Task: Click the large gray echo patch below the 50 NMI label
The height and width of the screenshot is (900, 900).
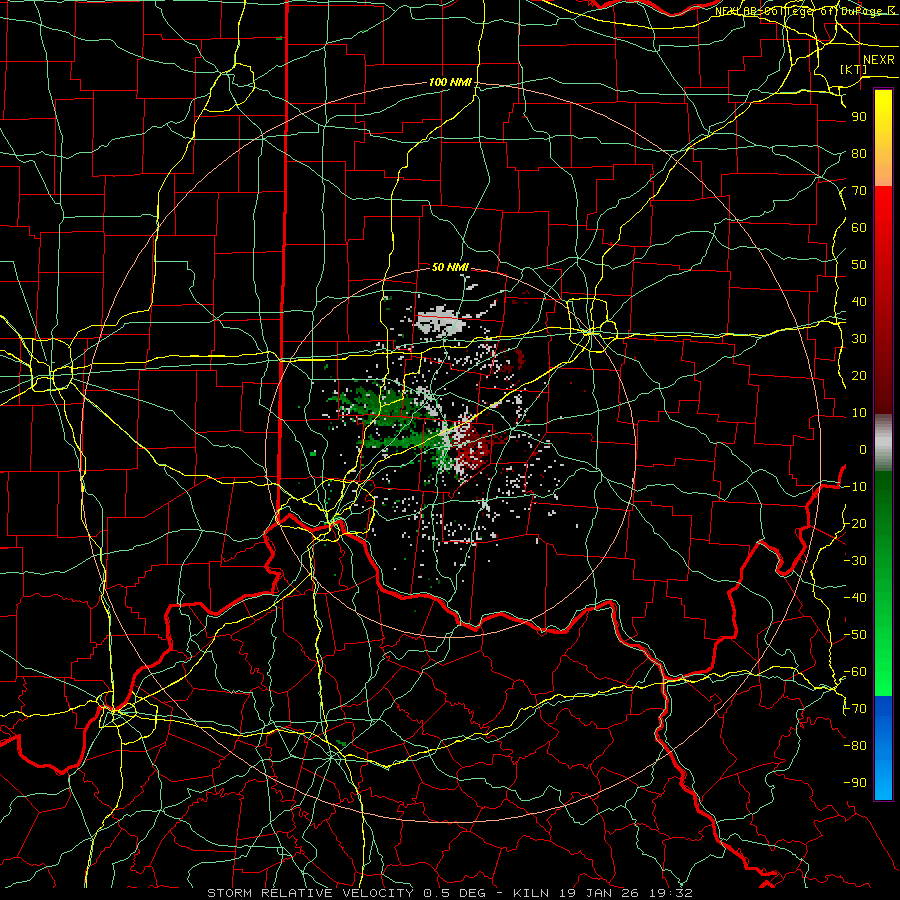Action: 441,323
